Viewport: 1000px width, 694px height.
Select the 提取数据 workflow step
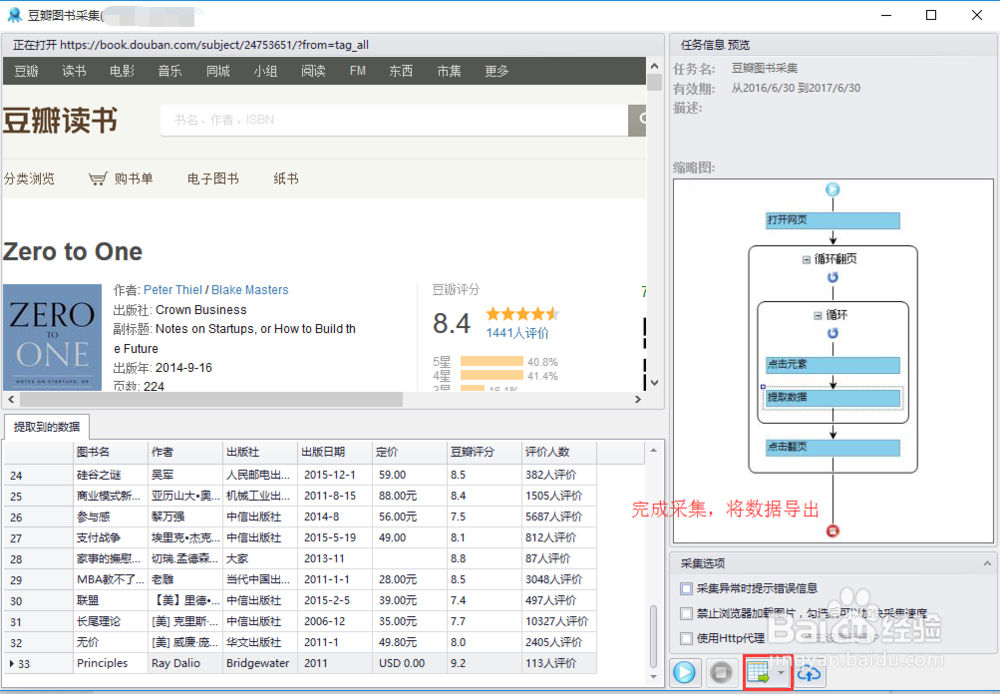click(x=832, y=397)
